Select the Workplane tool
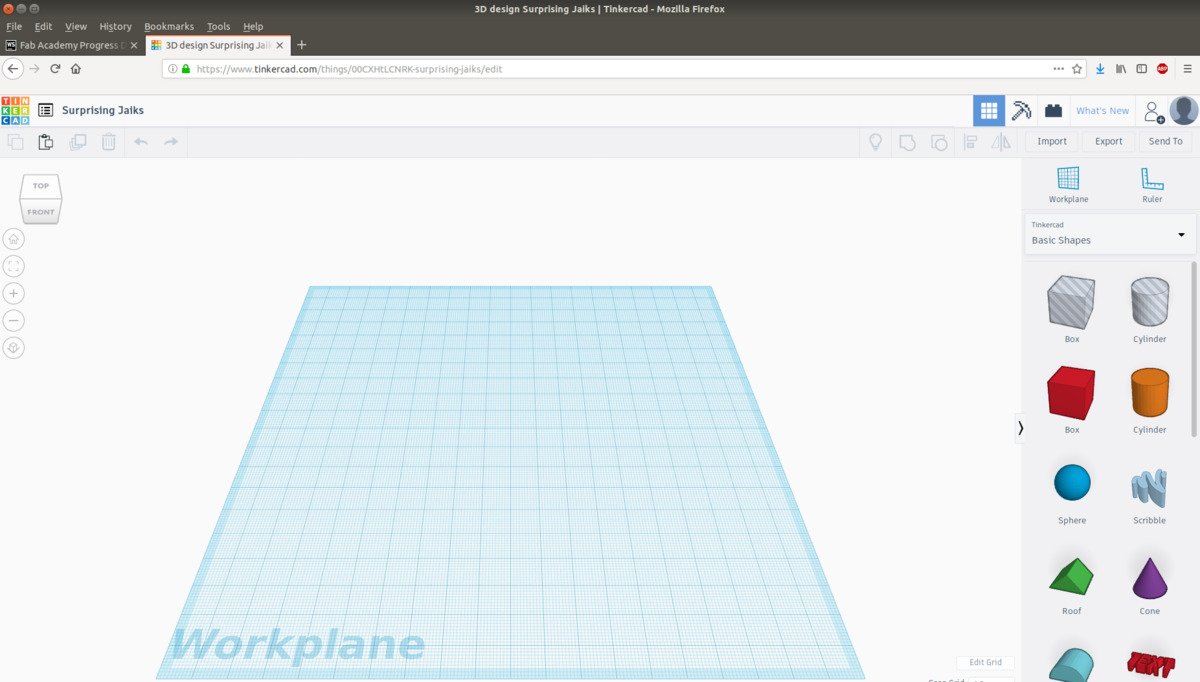 (x=1068, y=185)
